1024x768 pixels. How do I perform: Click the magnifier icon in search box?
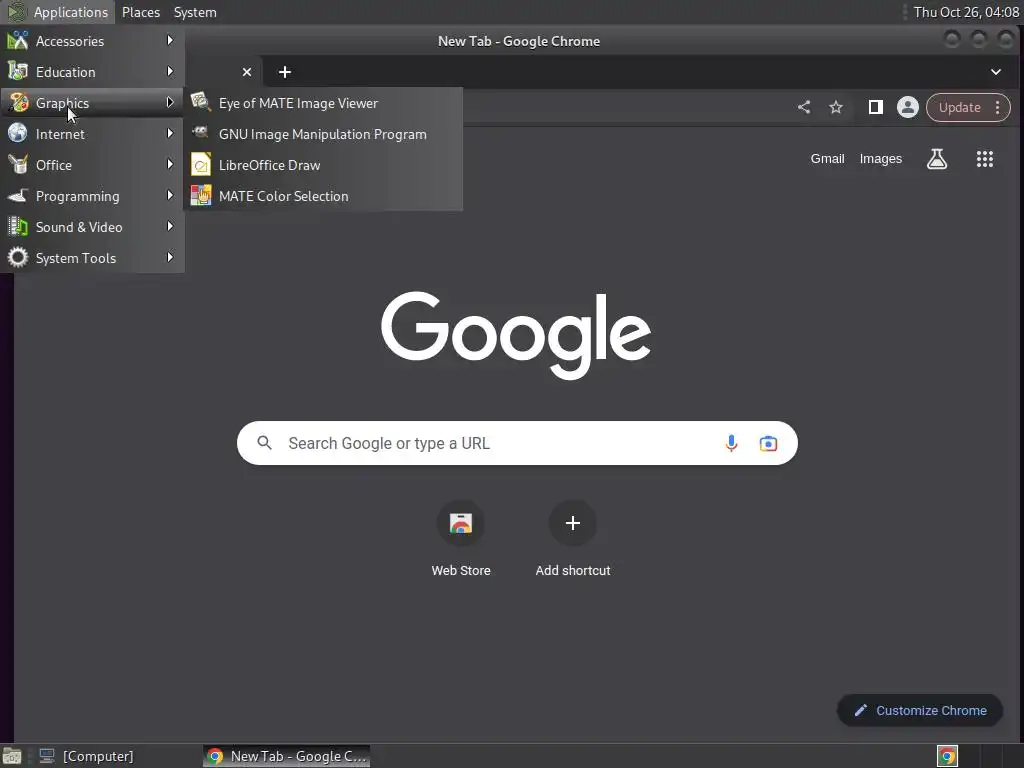coord(264,443)
